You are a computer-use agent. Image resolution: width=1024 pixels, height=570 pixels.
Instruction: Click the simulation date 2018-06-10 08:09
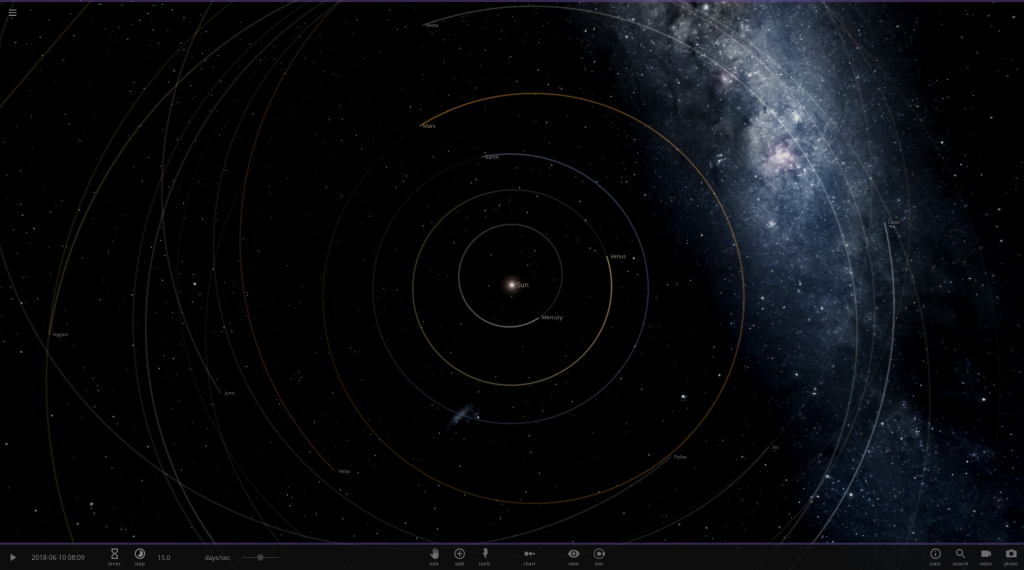click(x=58, y=558)
